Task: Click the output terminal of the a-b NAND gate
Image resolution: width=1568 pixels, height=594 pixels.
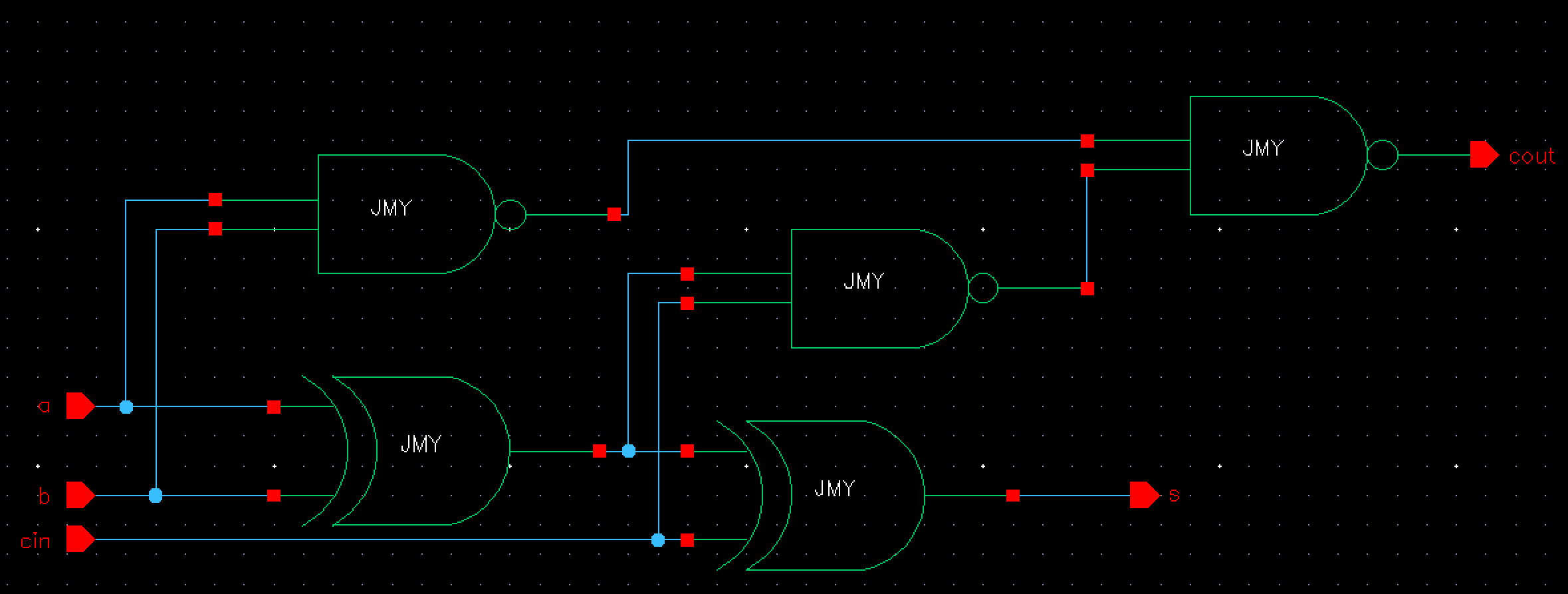Action: point(614,214)
